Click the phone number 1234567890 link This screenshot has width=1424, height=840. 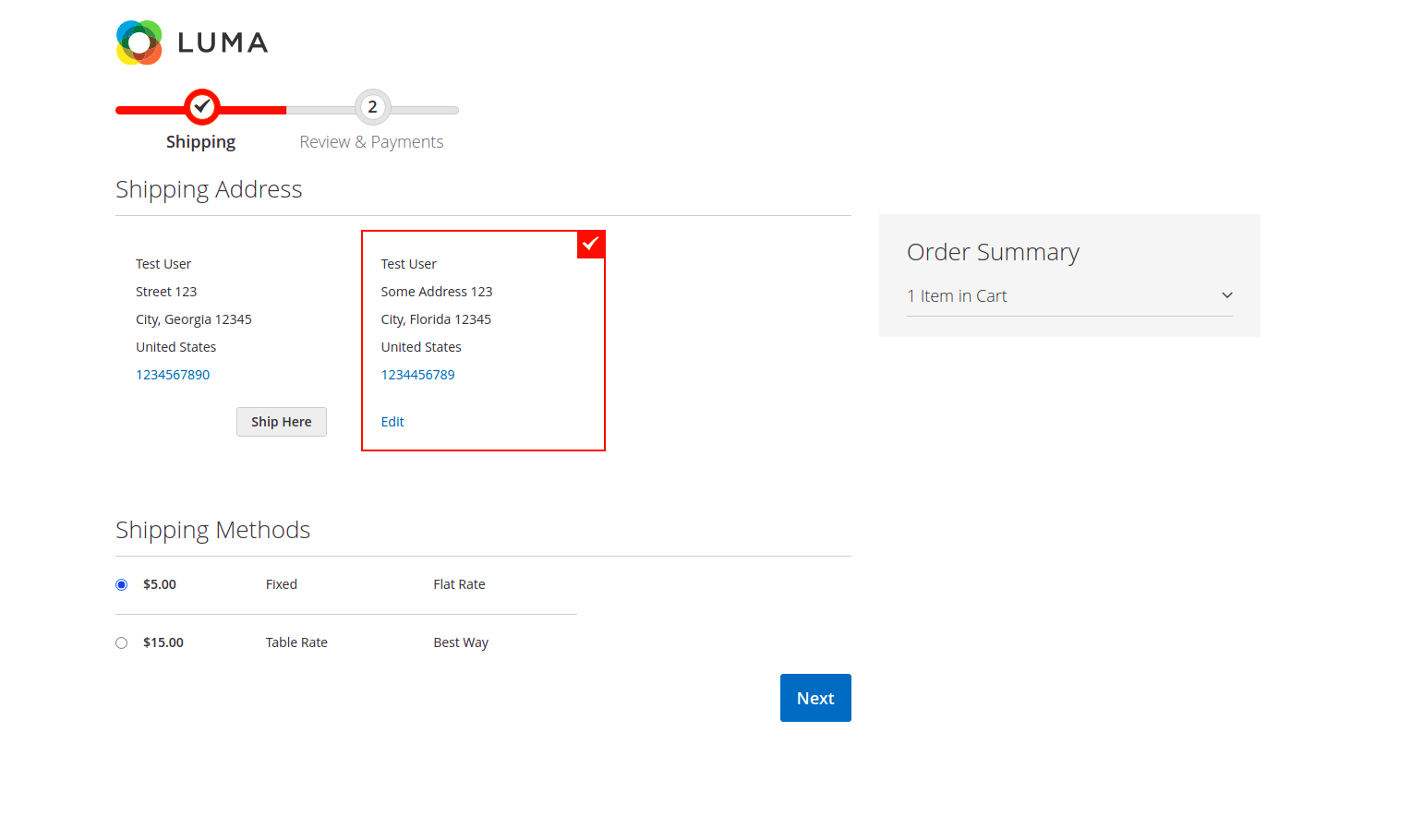tap(173, 374)
